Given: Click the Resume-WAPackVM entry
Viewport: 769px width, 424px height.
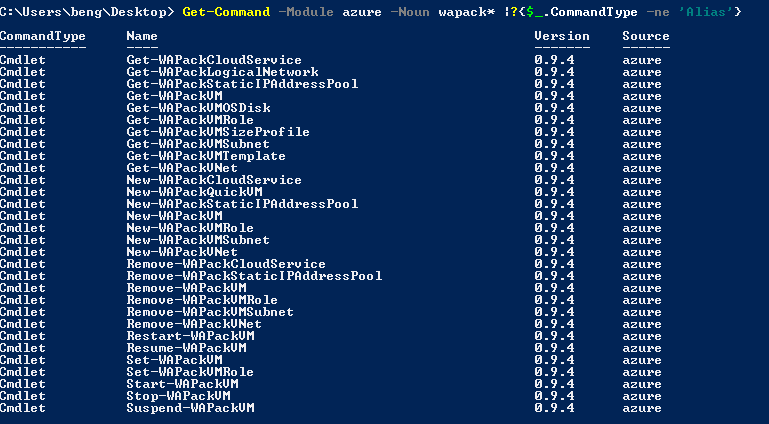Looking at the screenshot, I should [186, 348].
